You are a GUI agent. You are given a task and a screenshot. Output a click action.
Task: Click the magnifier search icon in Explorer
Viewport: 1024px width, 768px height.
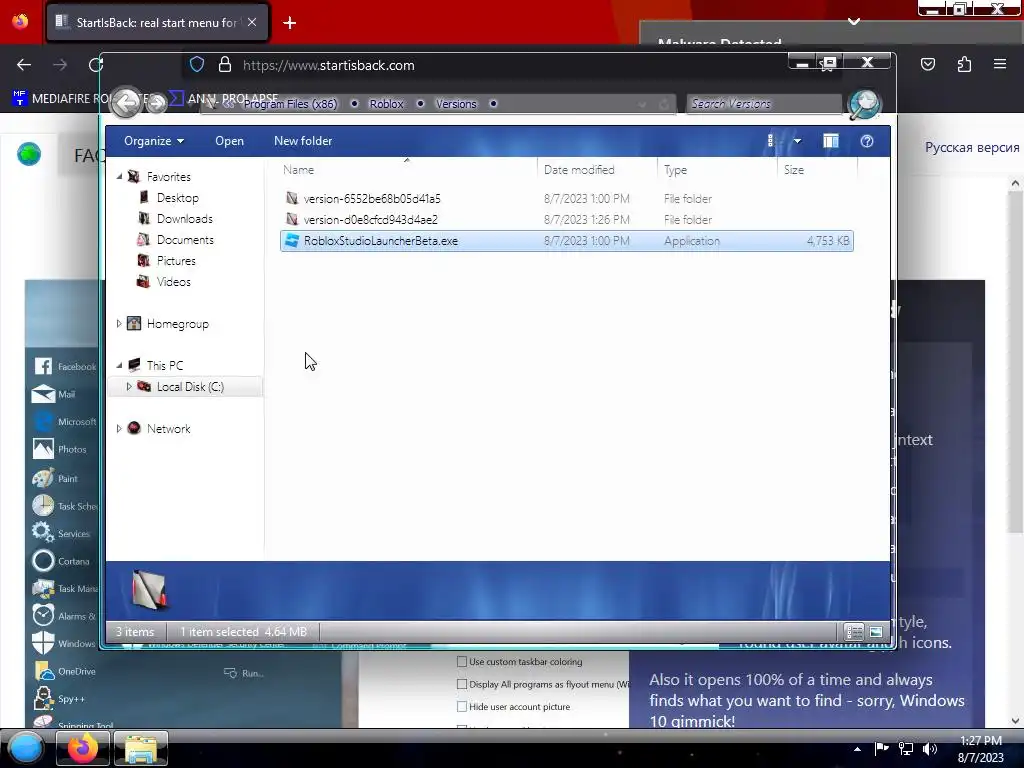point(864,104)
